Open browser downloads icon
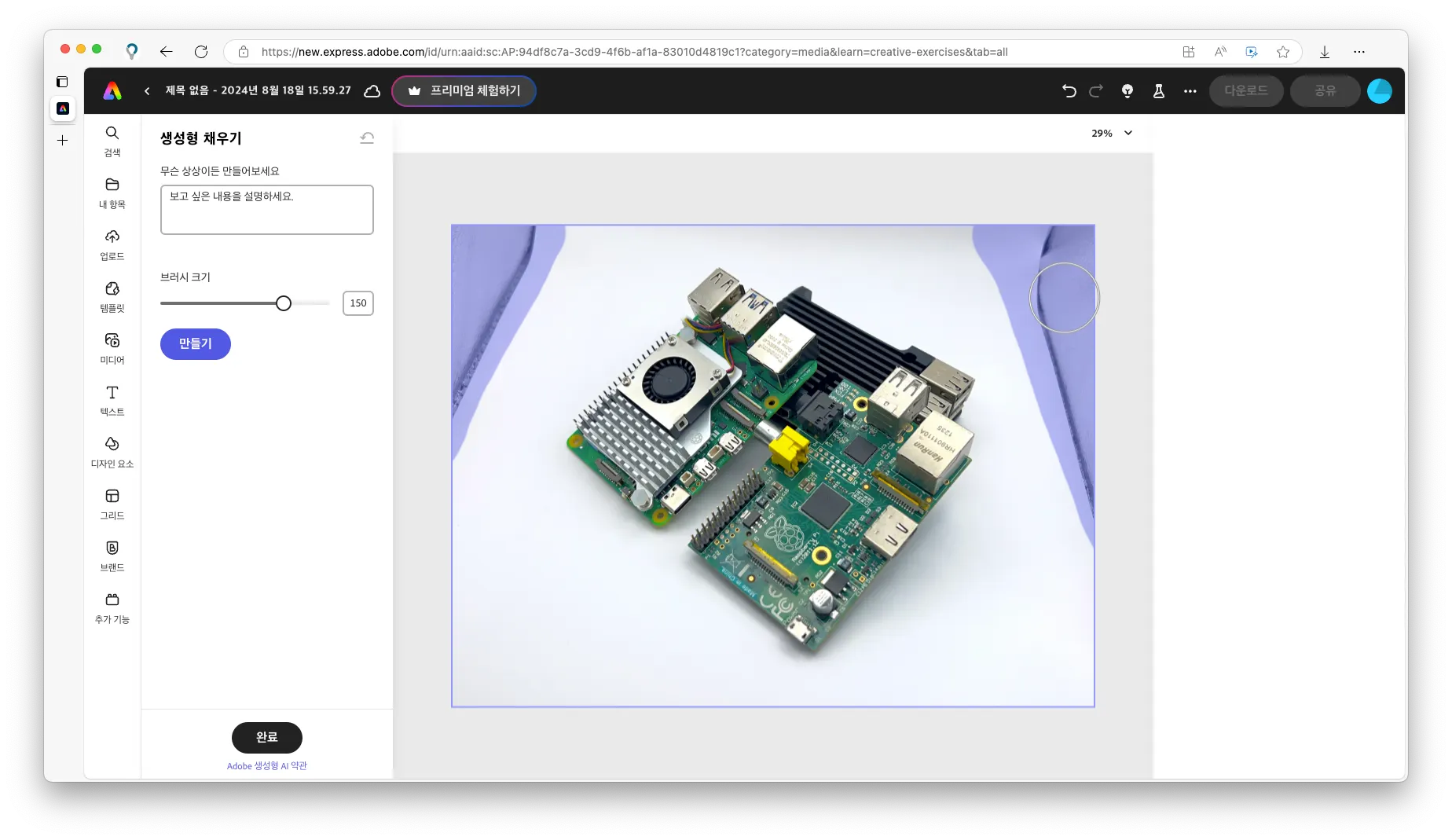1452x840 pixels. pos(1325,52)
